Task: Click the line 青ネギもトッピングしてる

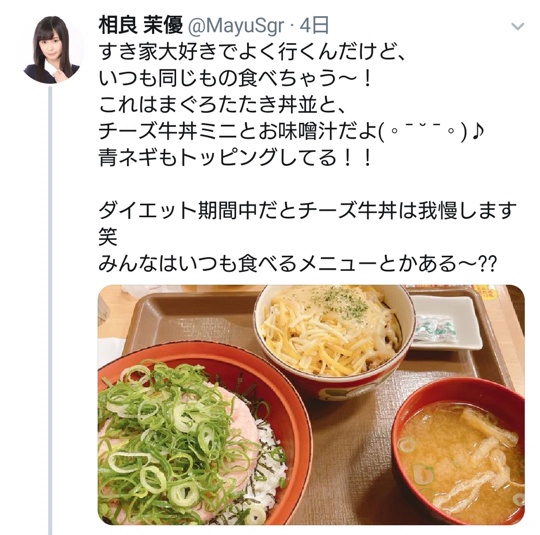Action: [x=235, y=158]
